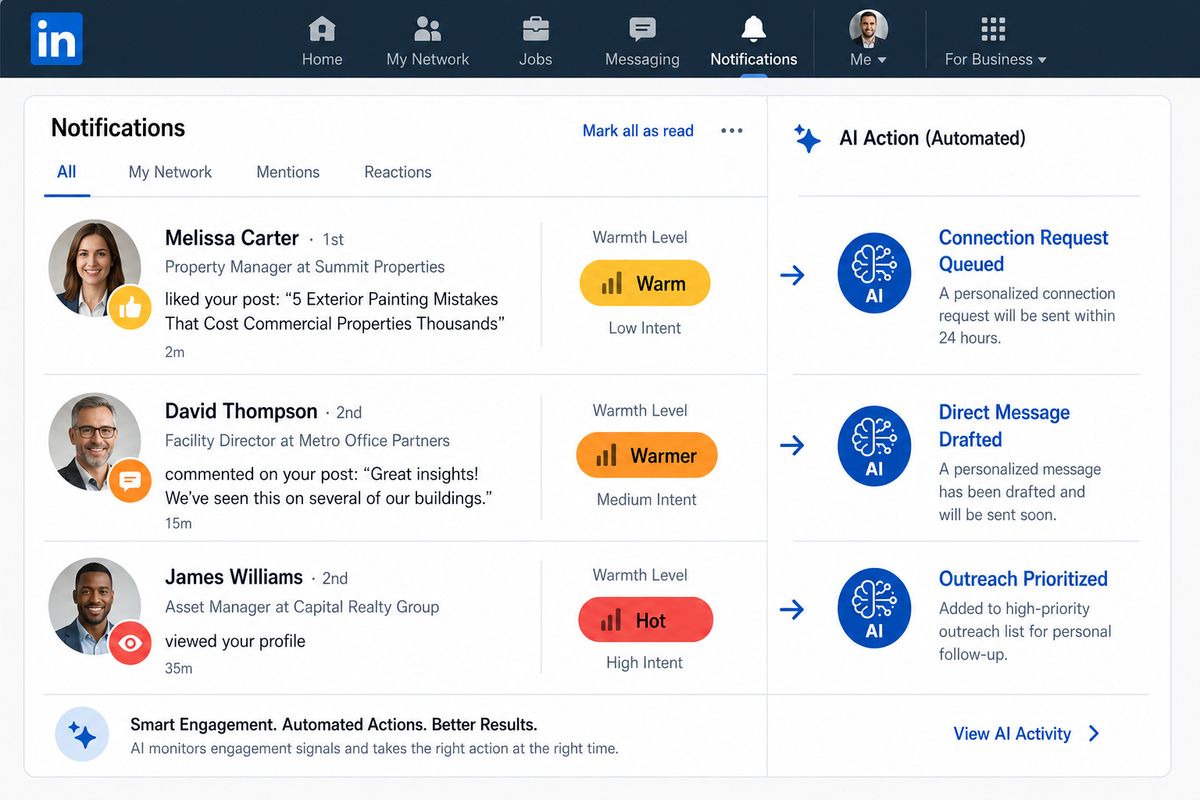
Task: Click "Asset Manager at Capital Realty Group"
Action: point(302,606)
